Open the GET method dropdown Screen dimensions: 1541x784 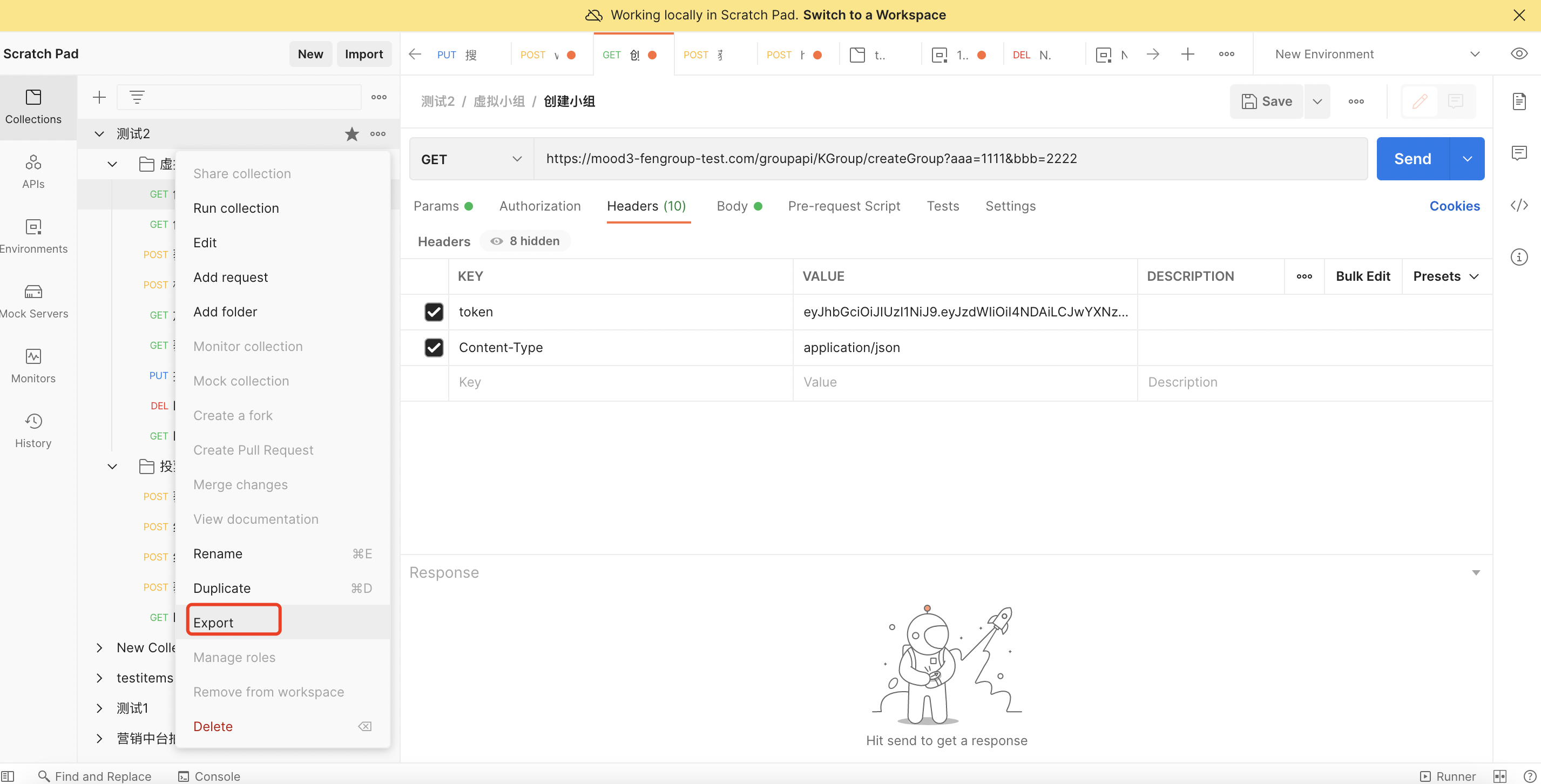click(471, 159)
